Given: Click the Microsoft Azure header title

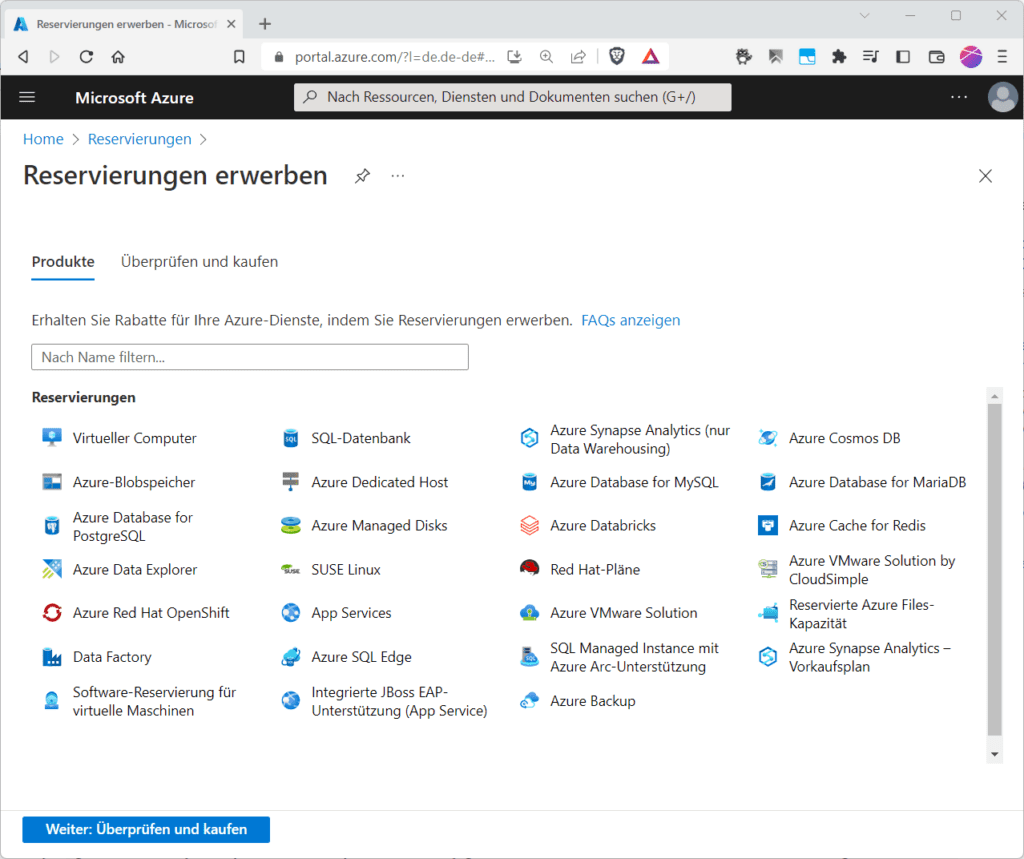Looking at the screenshot, I should 134,98.
